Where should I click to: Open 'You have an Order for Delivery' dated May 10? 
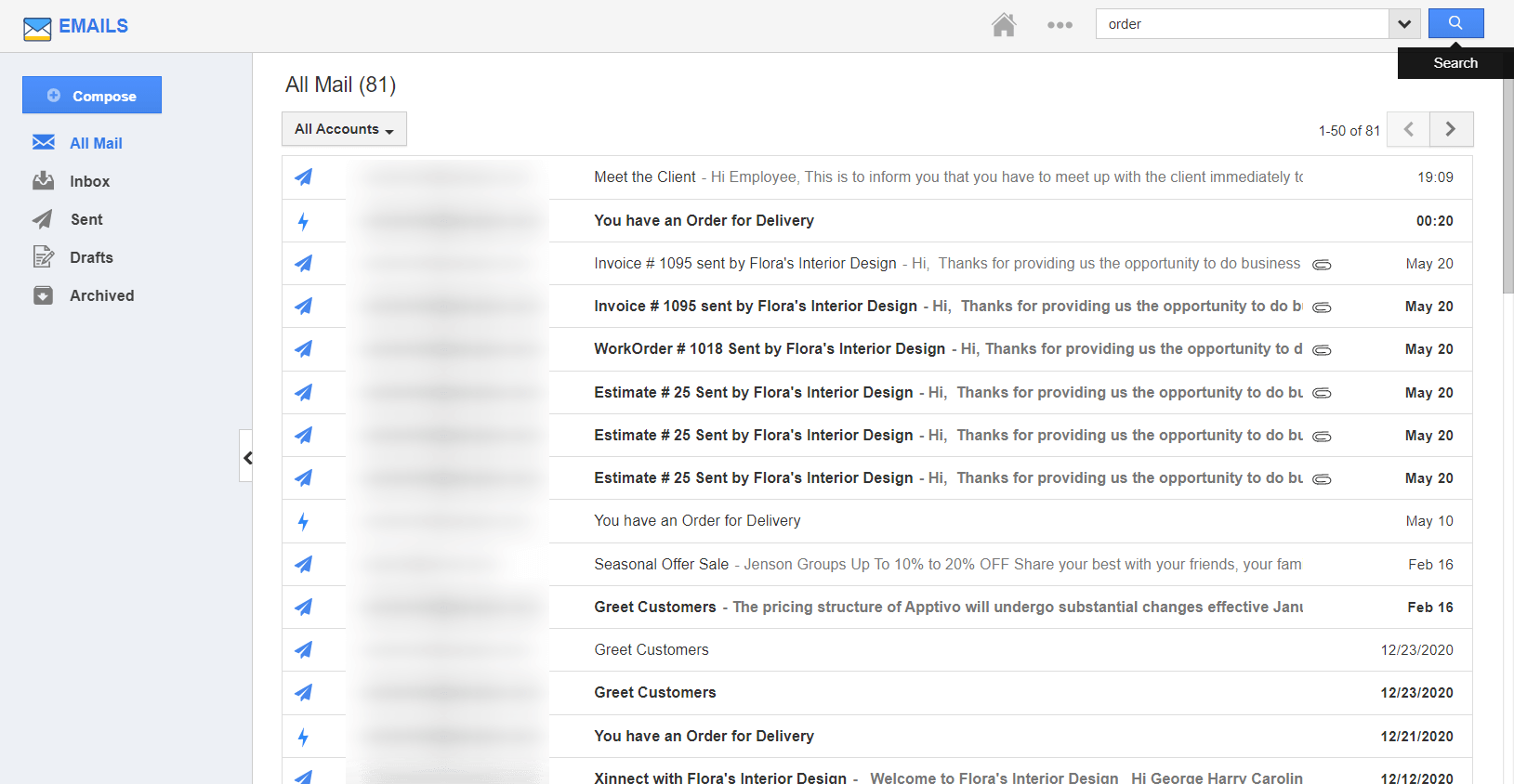click(x=876, y=521)
